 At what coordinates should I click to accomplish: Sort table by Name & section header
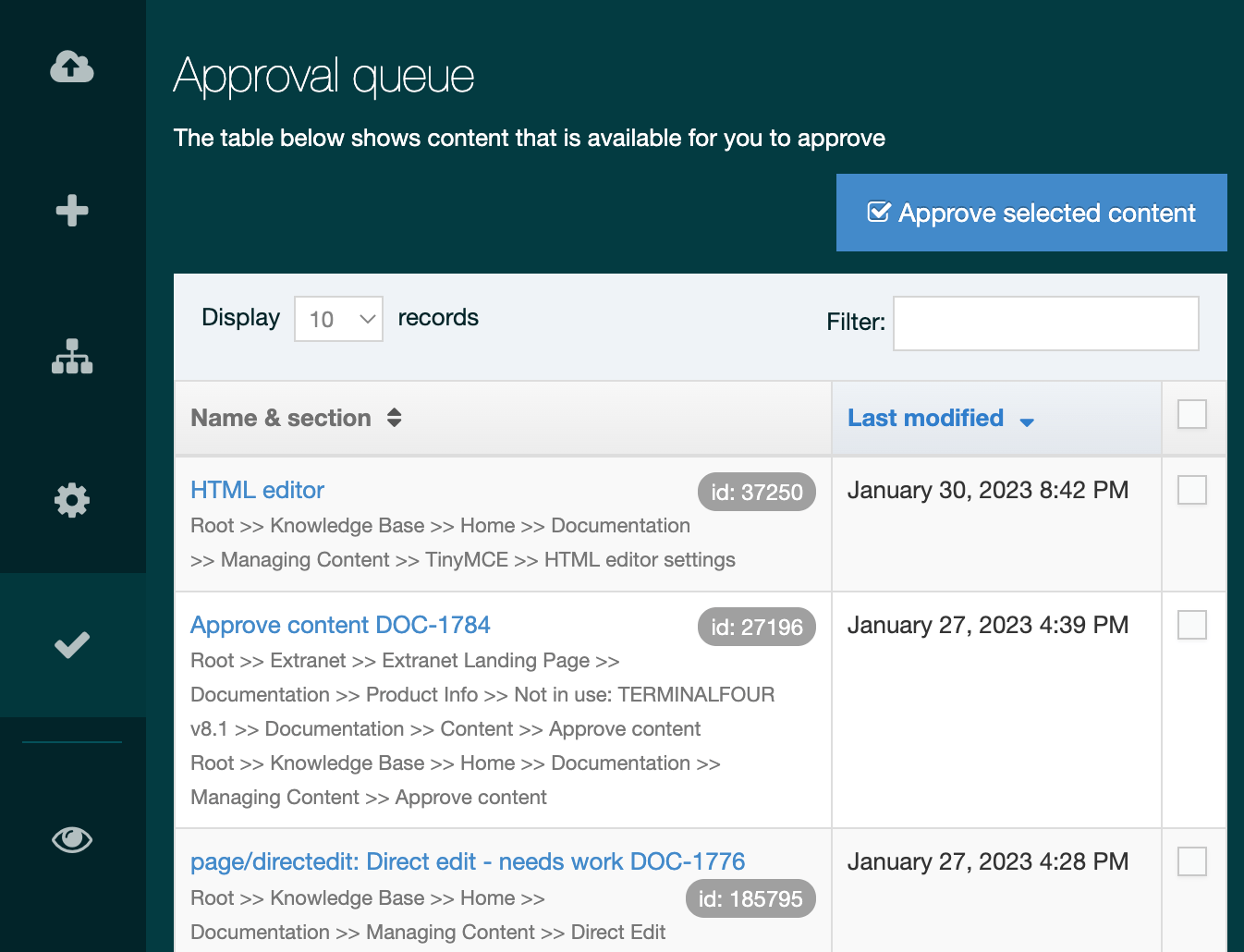click(x=281, y=418)
